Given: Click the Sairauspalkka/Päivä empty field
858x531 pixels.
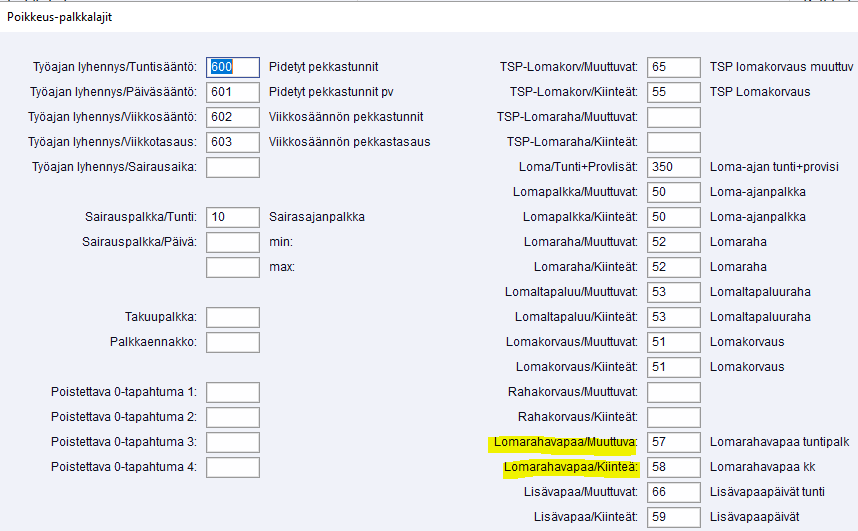Looking at the screenshot, I should coord(232,242).
